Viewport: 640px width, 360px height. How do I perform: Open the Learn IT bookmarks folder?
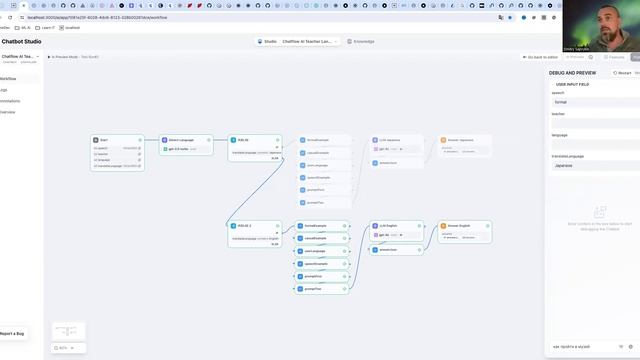[45, 28]
